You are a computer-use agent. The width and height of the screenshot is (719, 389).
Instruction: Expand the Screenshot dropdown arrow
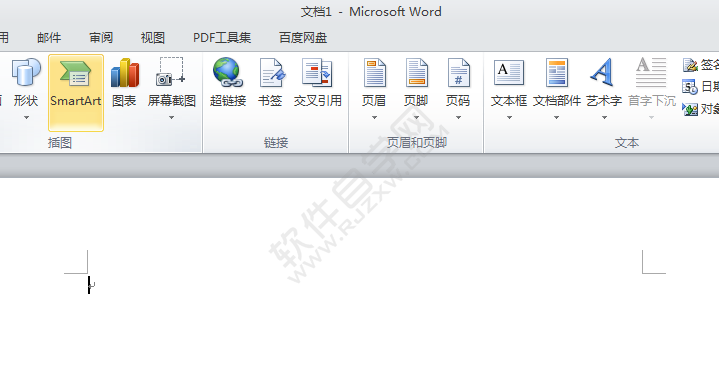pos(171,118)
